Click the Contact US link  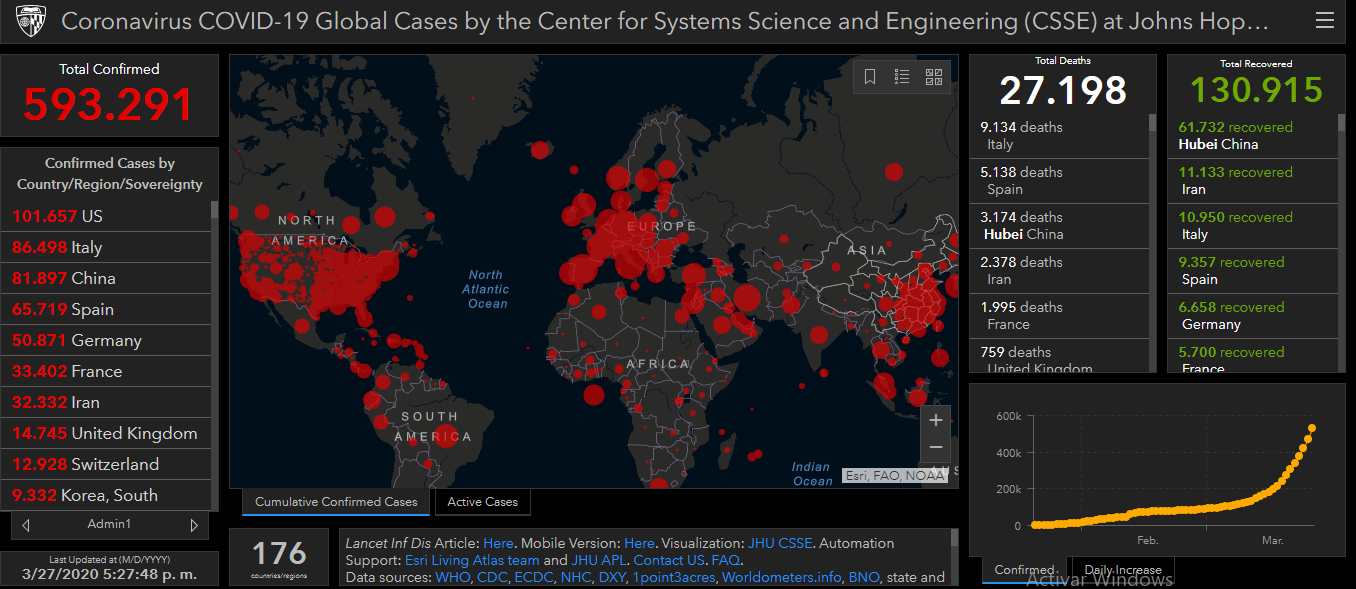[670, 561]
